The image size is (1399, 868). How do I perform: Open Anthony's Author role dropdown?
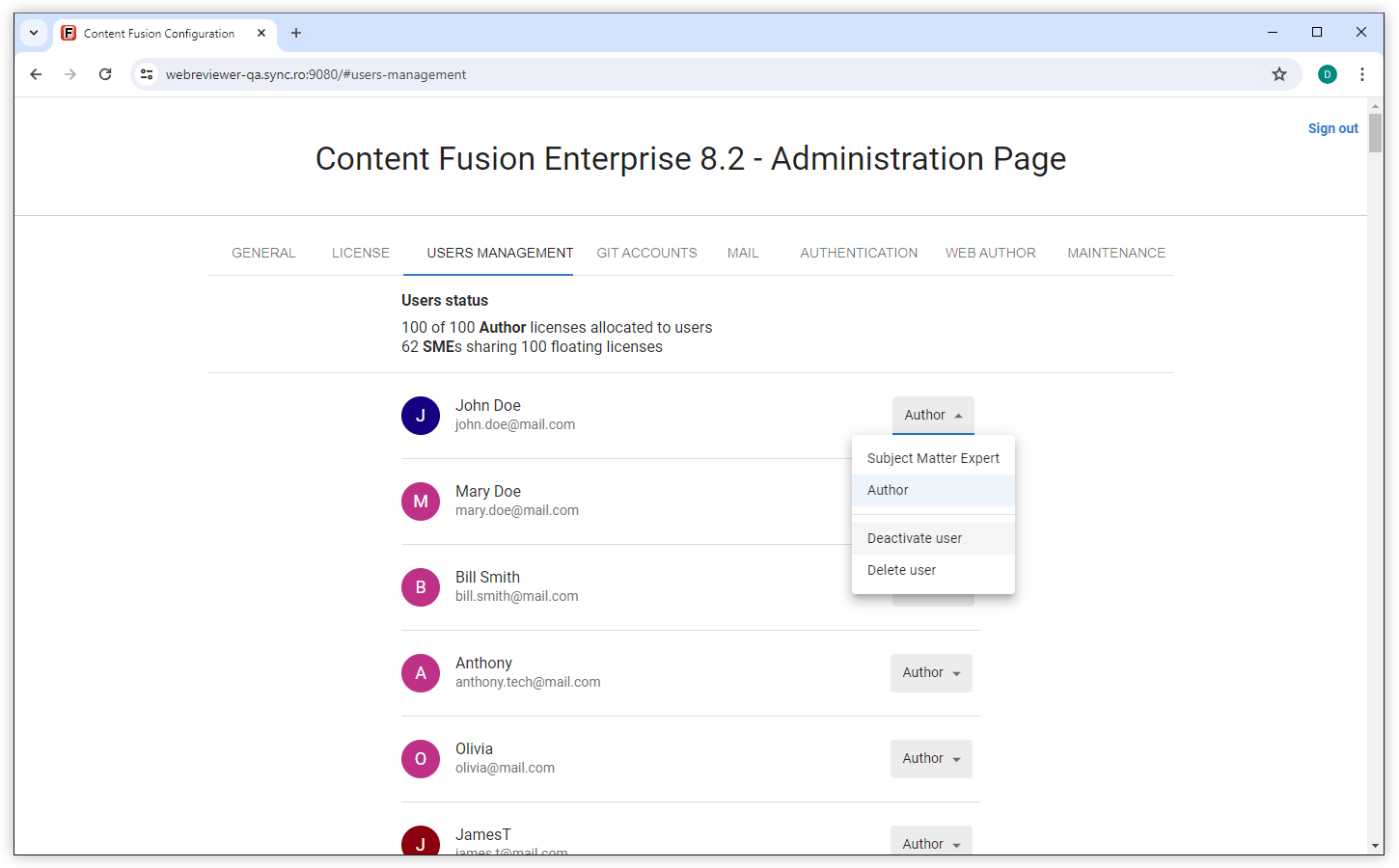(931, 673)
